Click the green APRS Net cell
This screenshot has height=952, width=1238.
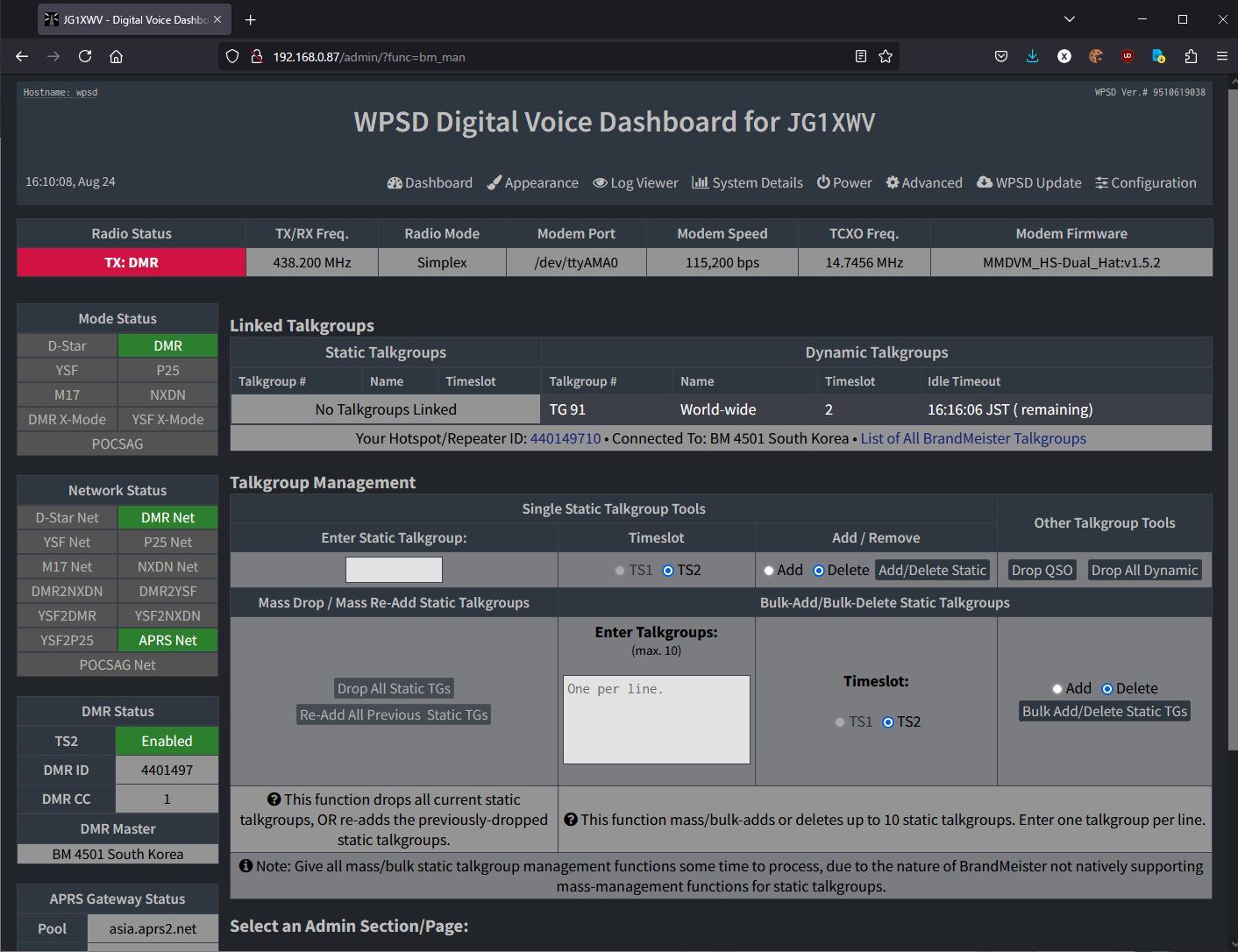pyautogui.click(x=167, y=640)
